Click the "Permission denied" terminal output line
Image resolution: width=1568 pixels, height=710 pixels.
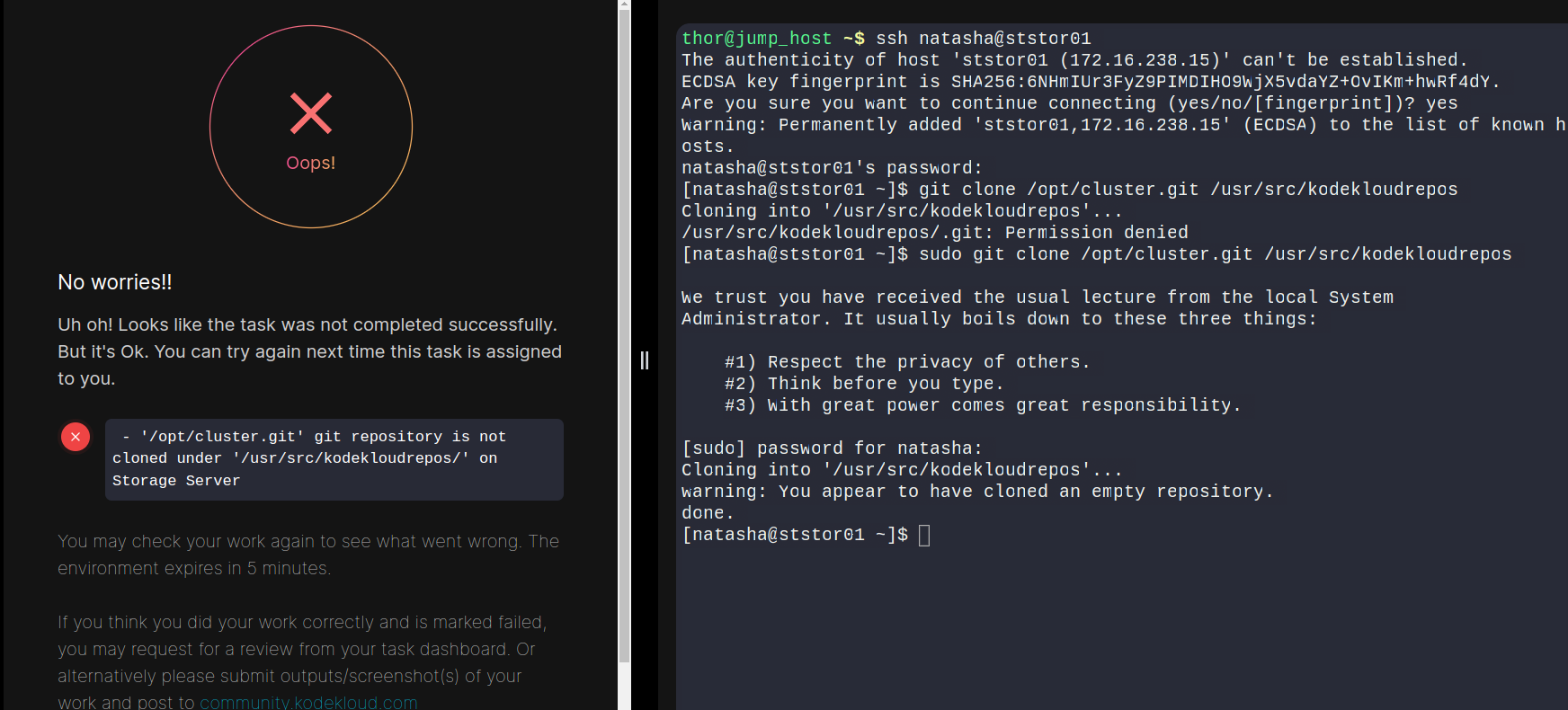coord(935,233)
